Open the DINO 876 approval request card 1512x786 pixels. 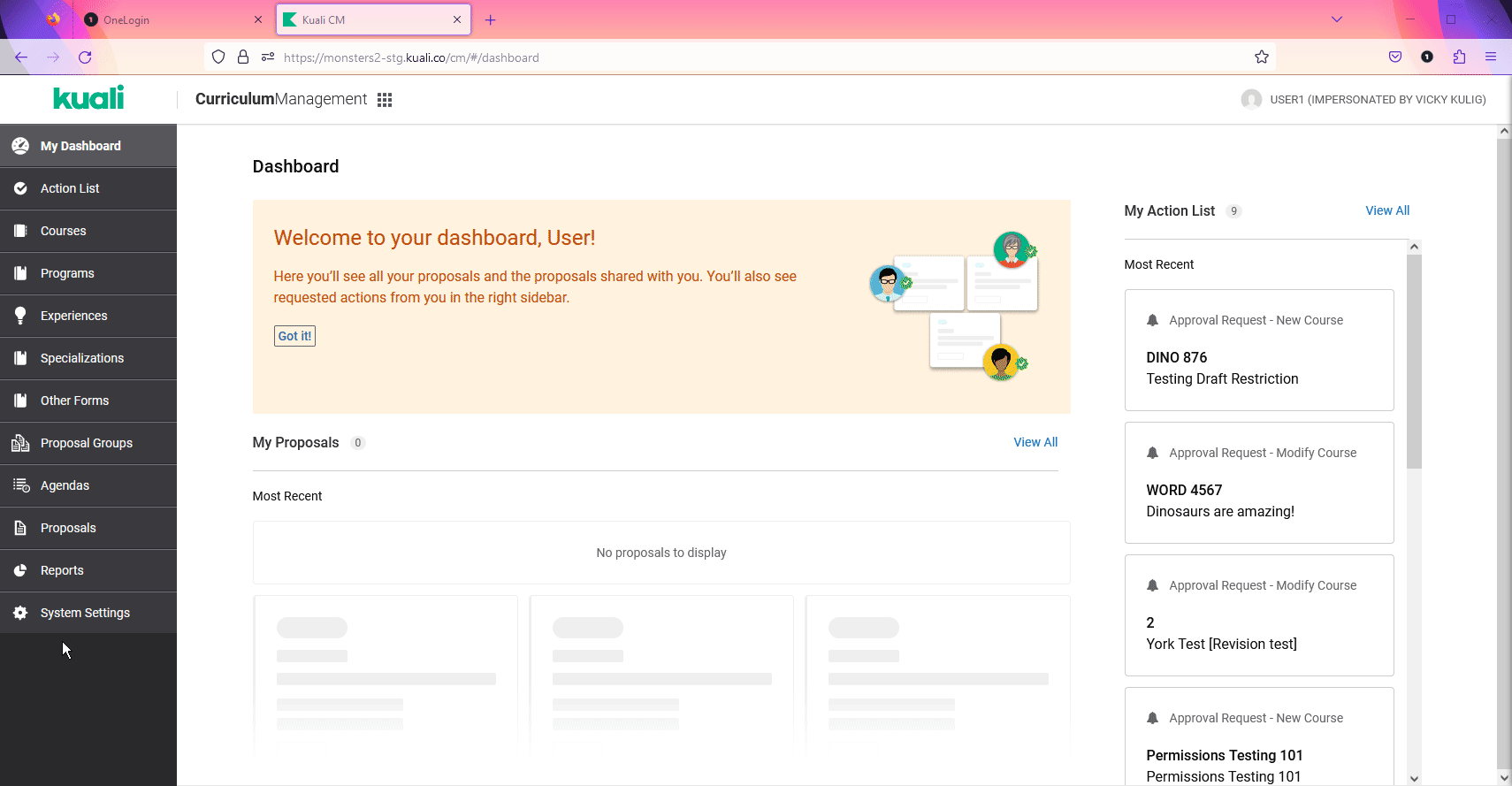pyautogui.click(x=1259, y=350)
